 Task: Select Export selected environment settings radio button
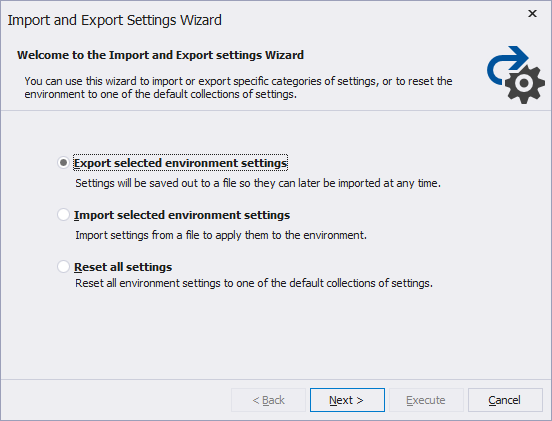[x=63, y=163]
